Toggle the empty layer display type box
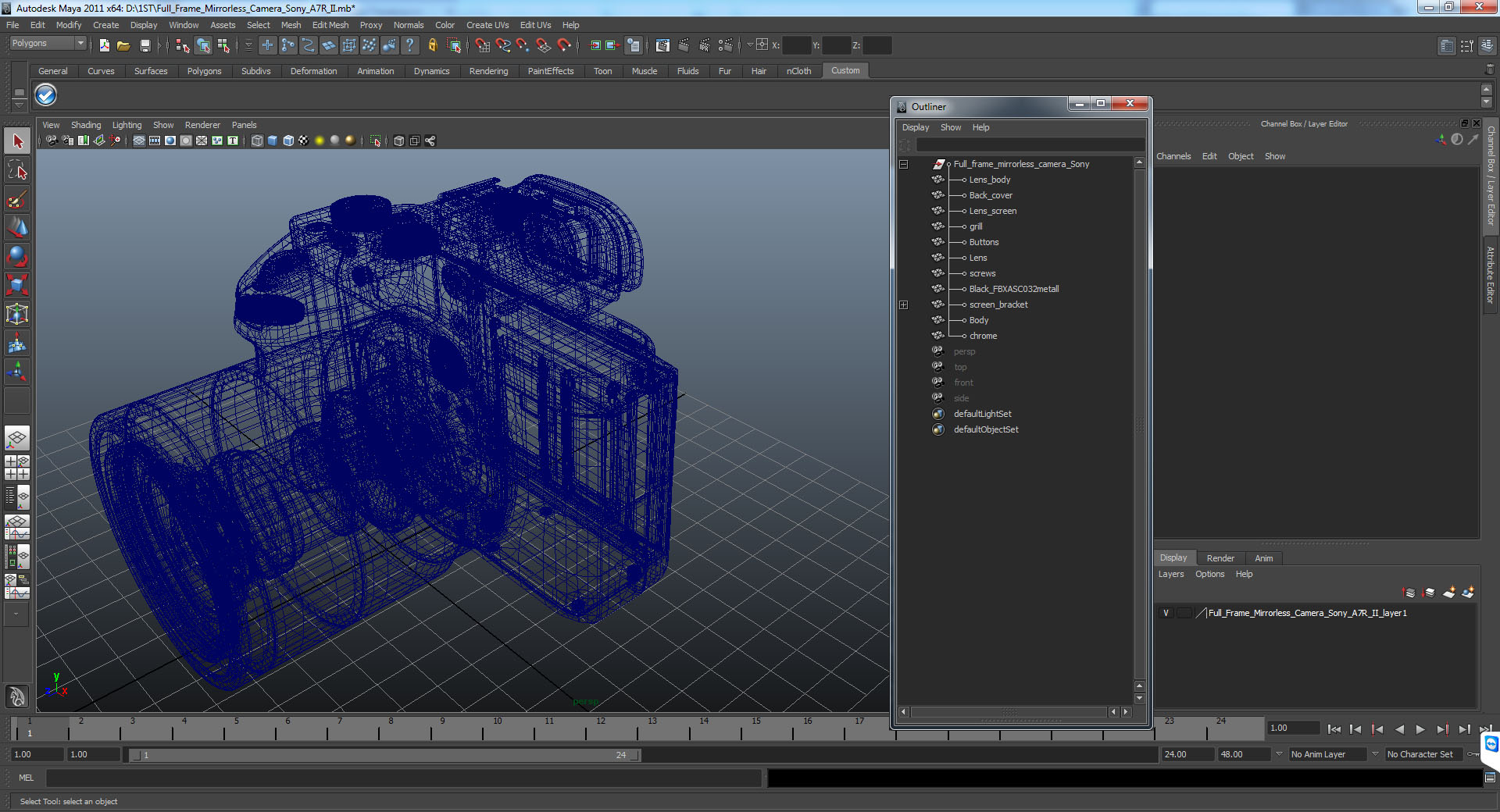1500x812 pixels. 1184,613
